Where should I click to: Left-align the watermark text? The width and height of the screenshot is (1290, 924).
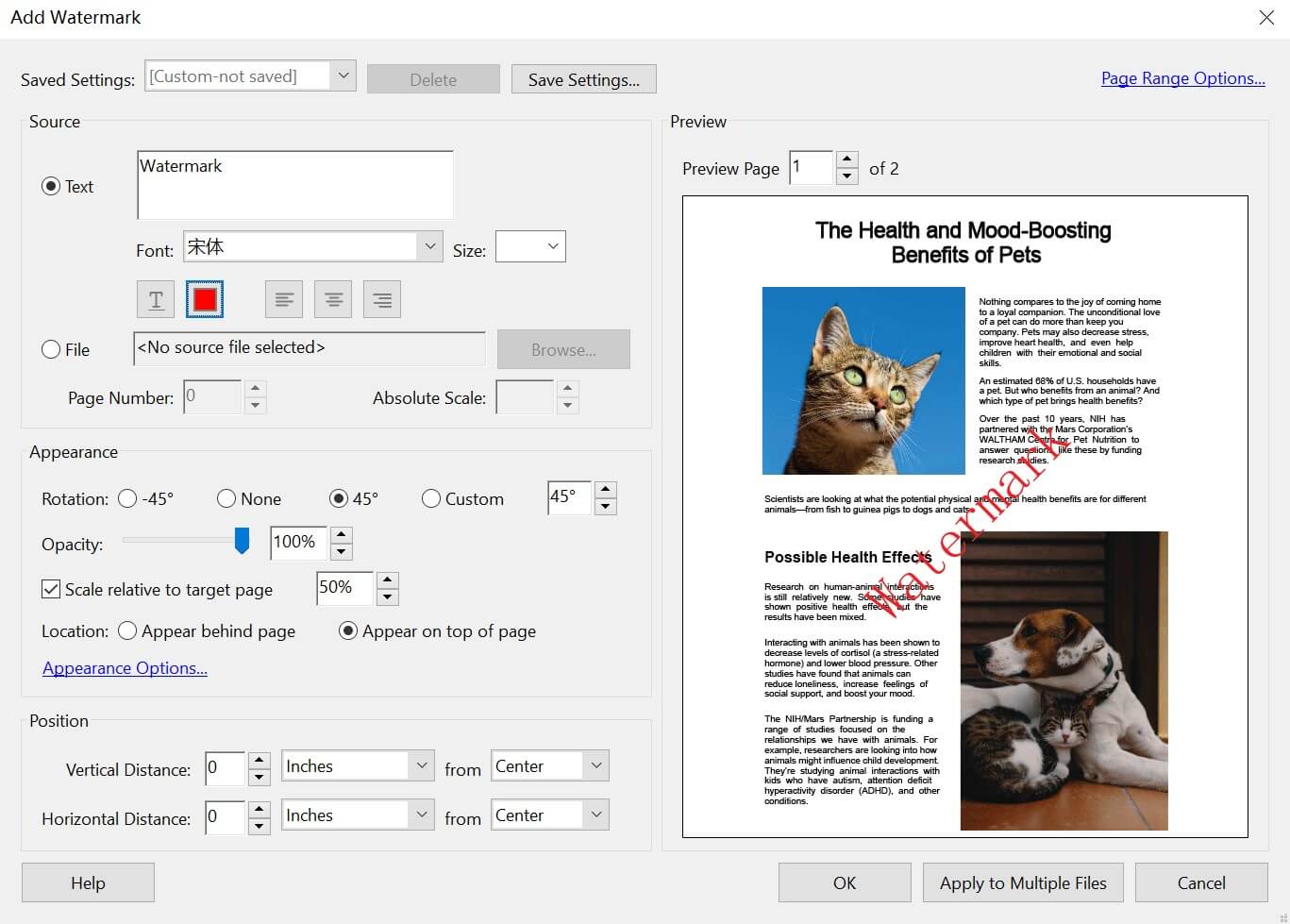283,298
